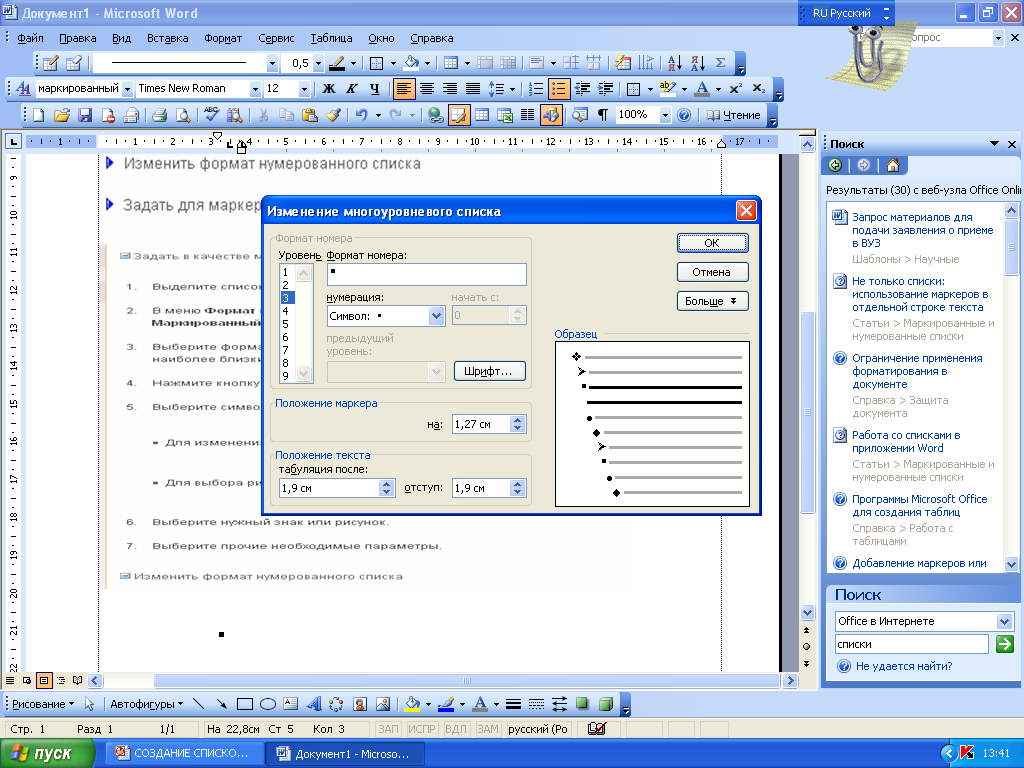This screenshot has width=1024, height=768.
Task: Select the Insert WordArt icon
Action: click(x=313, y=703)
